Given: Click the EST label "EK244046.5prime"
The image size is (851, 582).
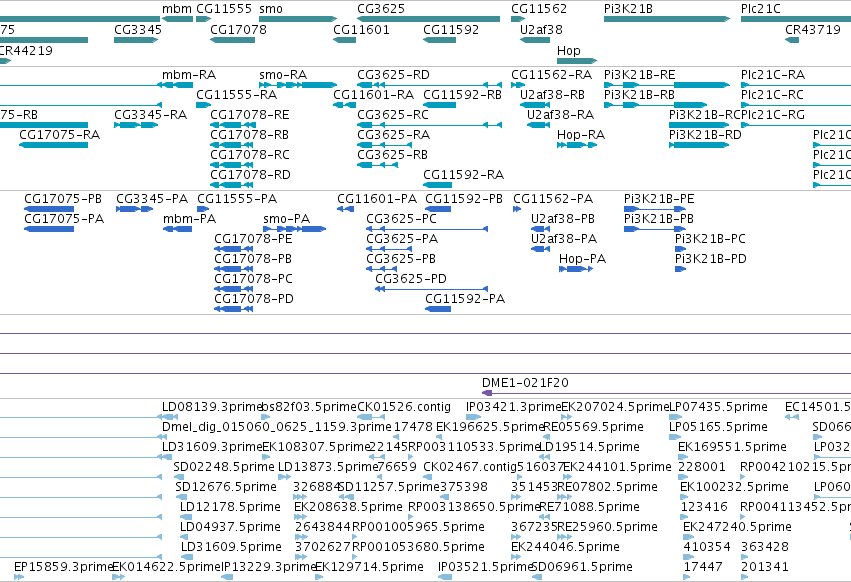Looking at the screenshot, I should (x=565, y=547).
